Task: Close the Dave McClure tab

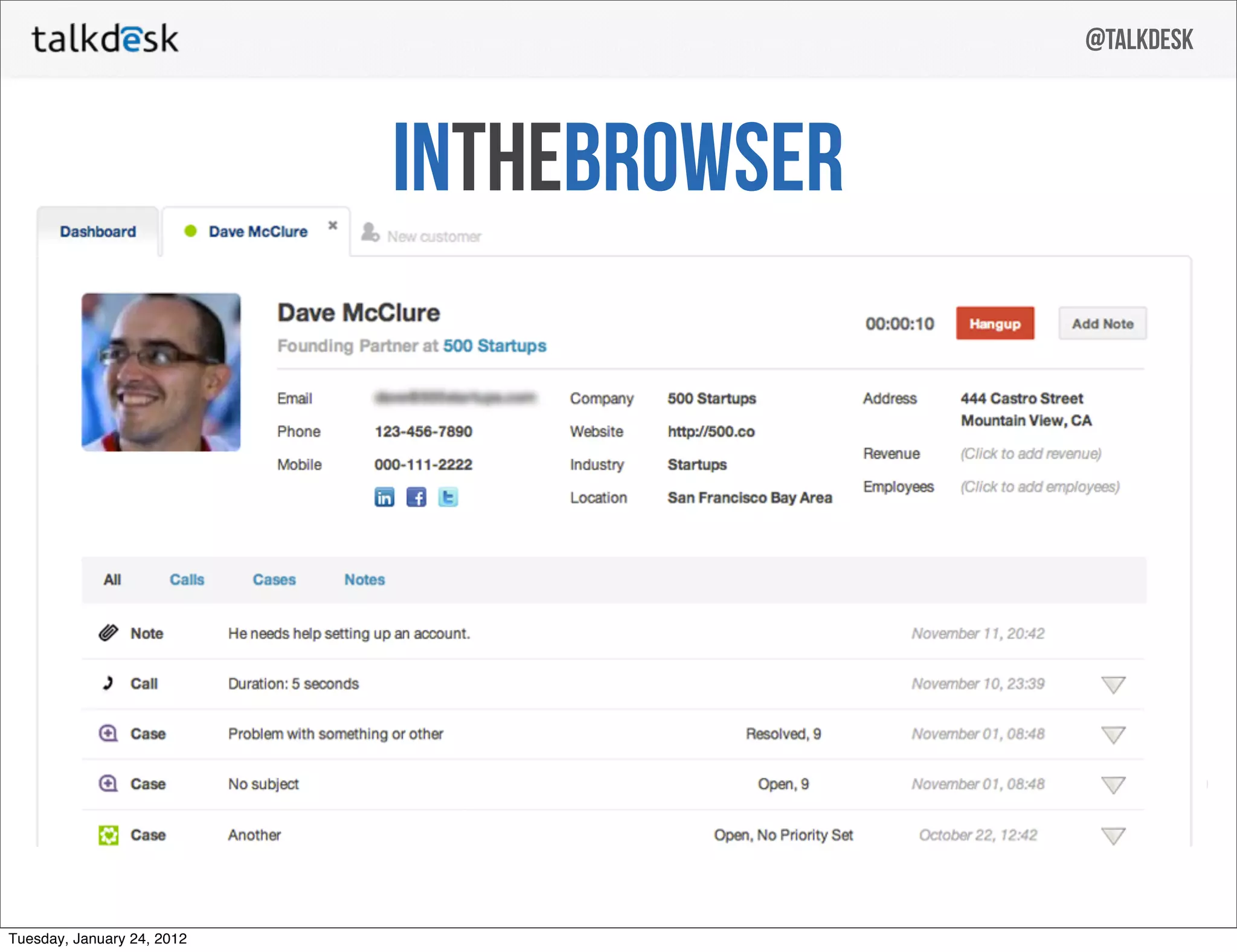Action: pyautogui.click(x=332, y=225)
